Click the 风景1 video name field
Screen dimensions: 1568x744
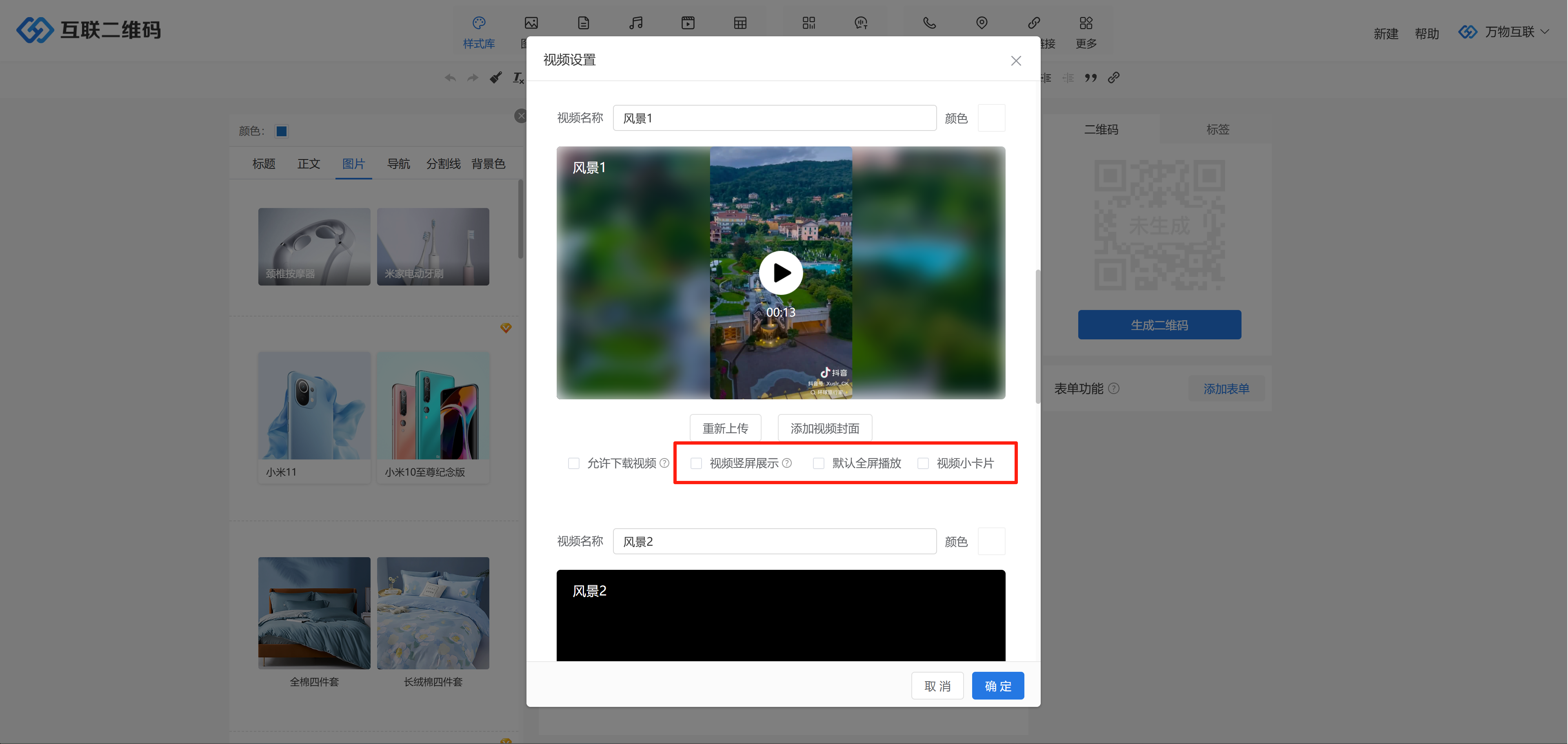774,118
